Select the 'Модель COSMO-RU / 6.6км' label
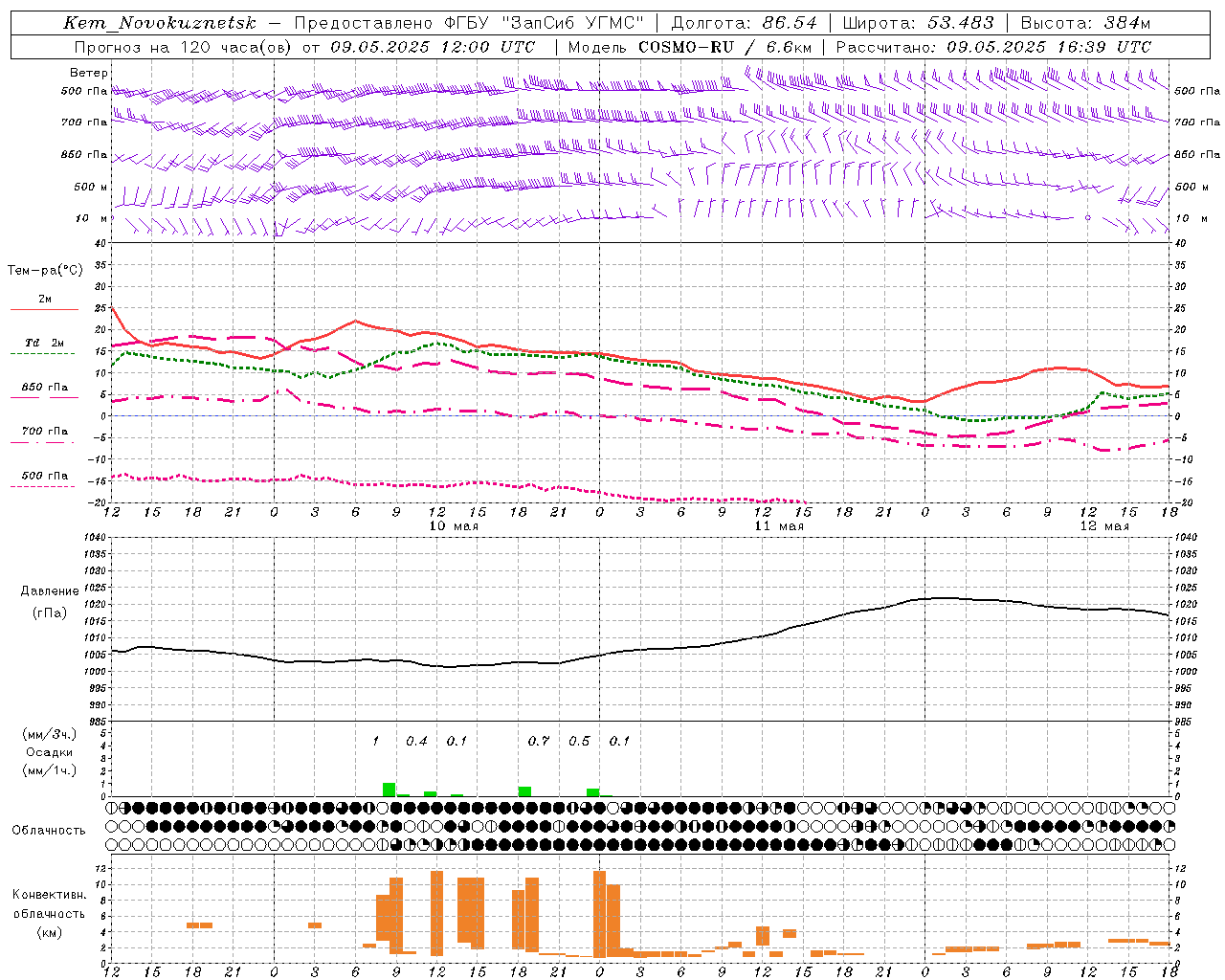Image resolution: width=1225 pixels, height=980 pixels. pyautogui.click(x=690, y=47)
